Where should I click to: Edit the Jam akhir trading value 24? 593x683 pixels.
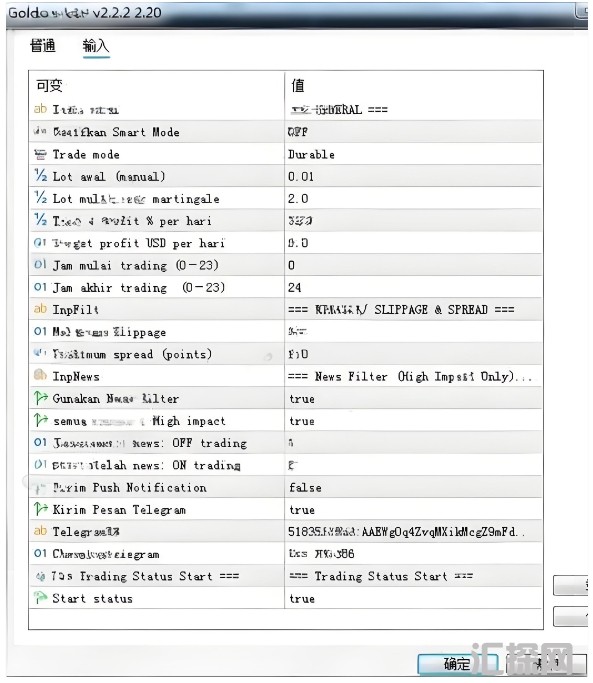(413, 287)
